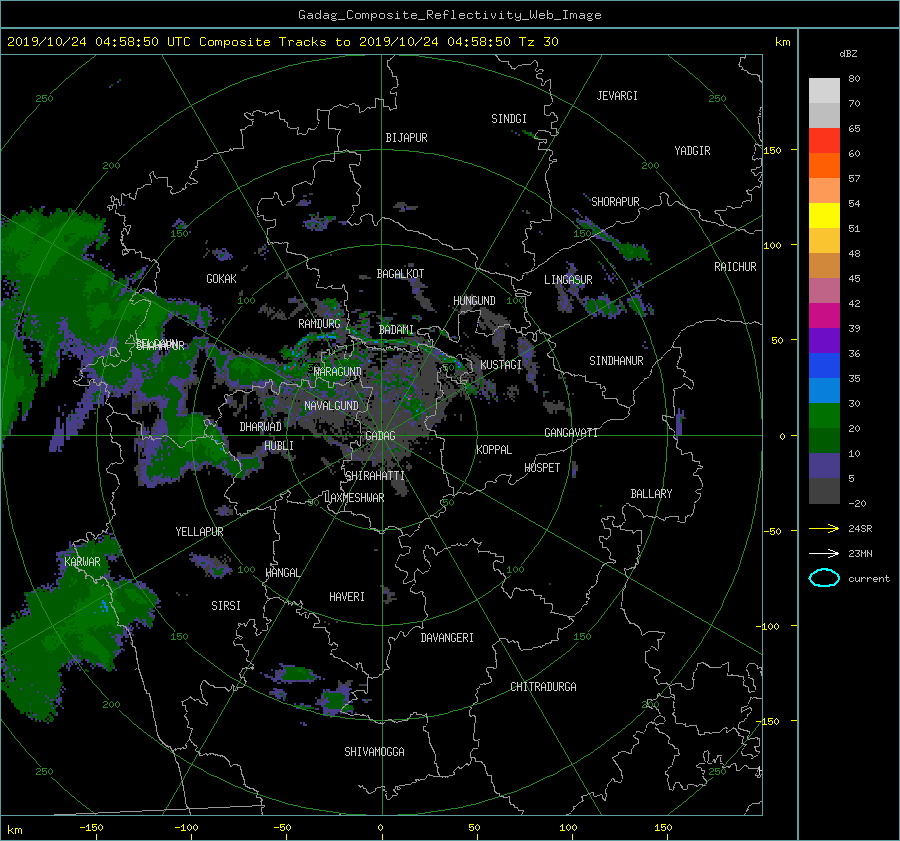
Task: Click the GOKAK city label
Action: [x=221, y=279]
